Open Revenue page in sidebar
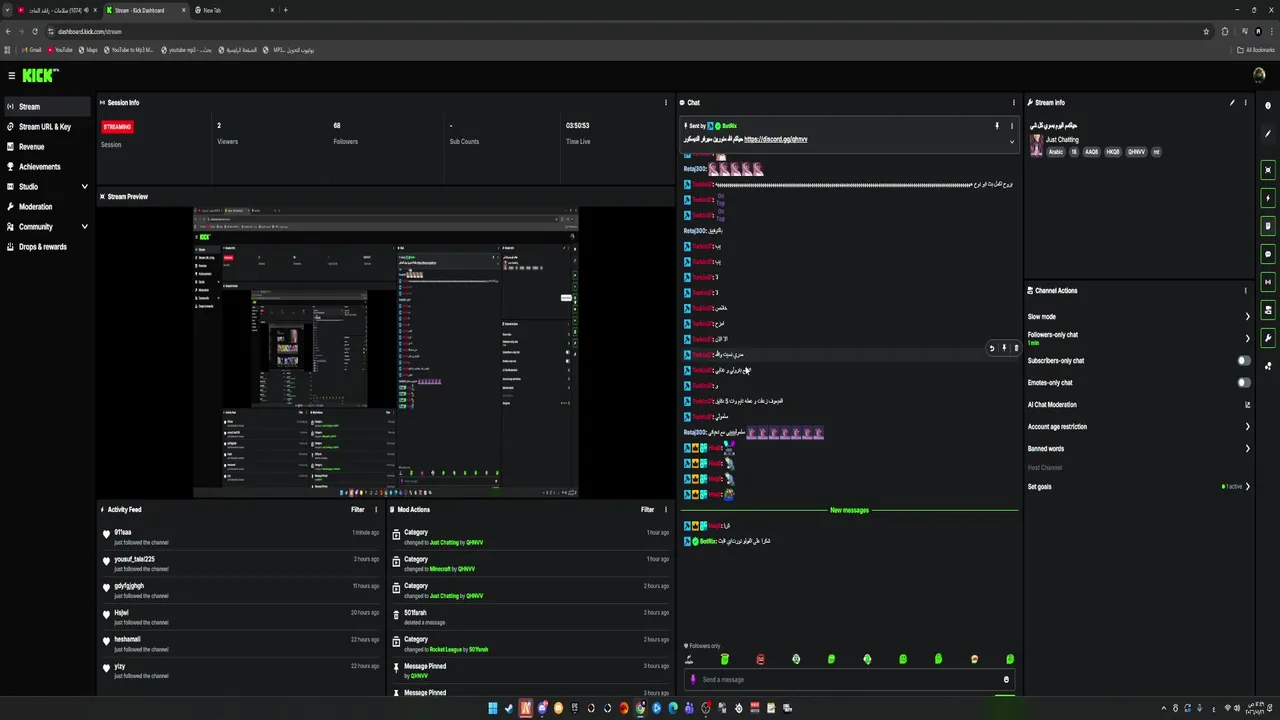1280x720 pixels. 46,146
